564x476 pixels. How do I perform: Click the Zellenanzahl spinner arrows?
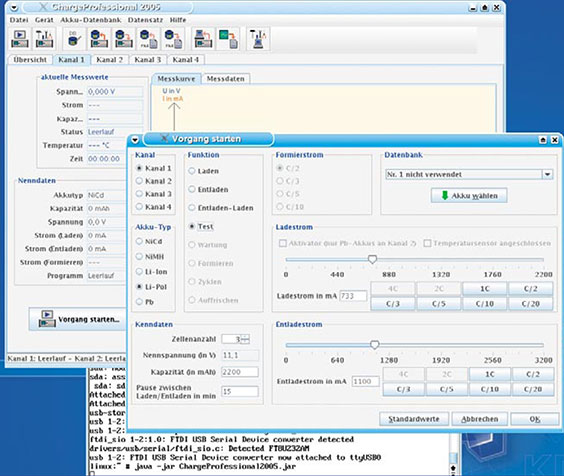click(245, 339)
